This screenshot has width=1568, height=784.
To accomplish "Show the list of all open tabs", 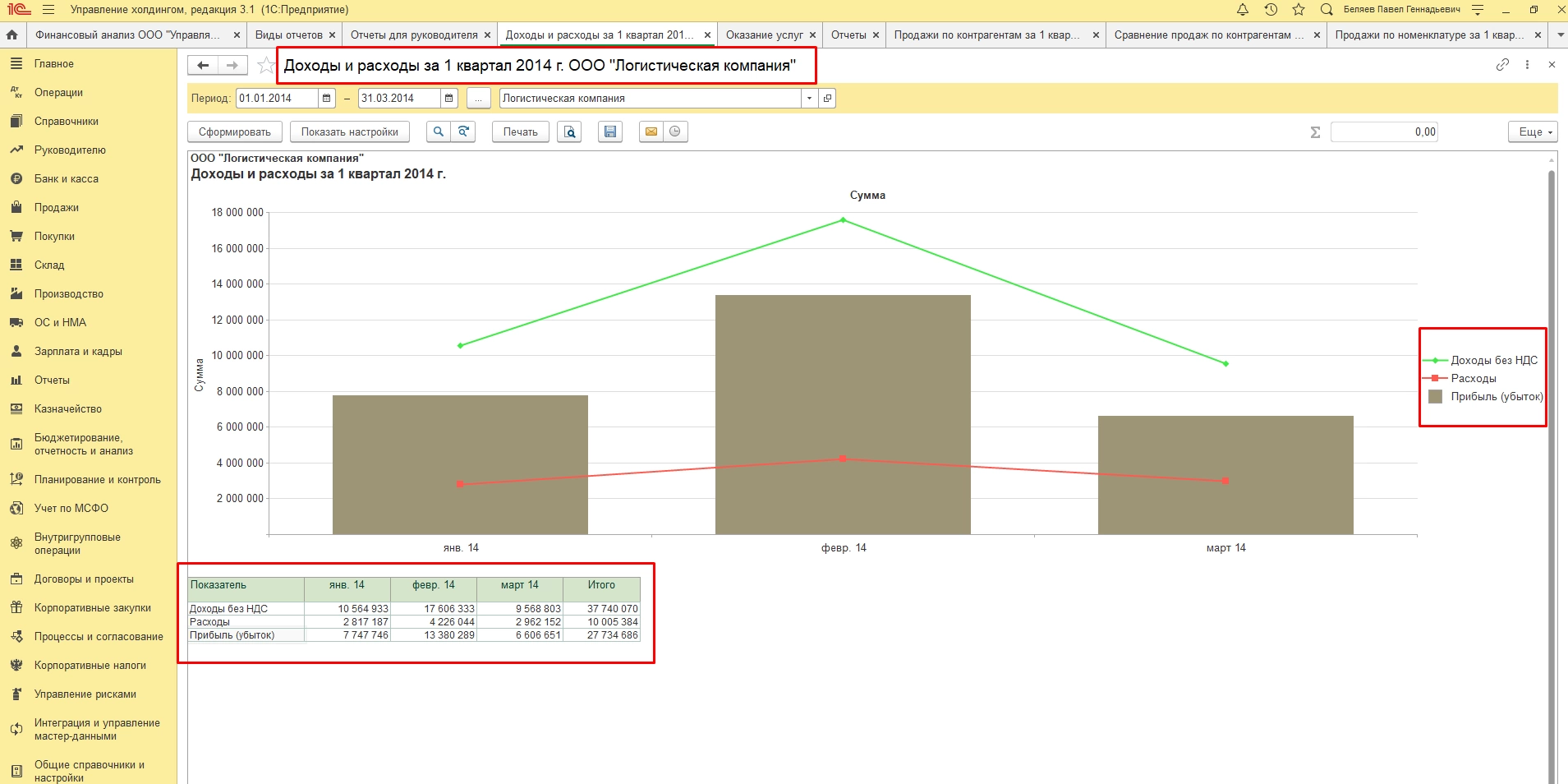I will click(x=1559, y=35).
